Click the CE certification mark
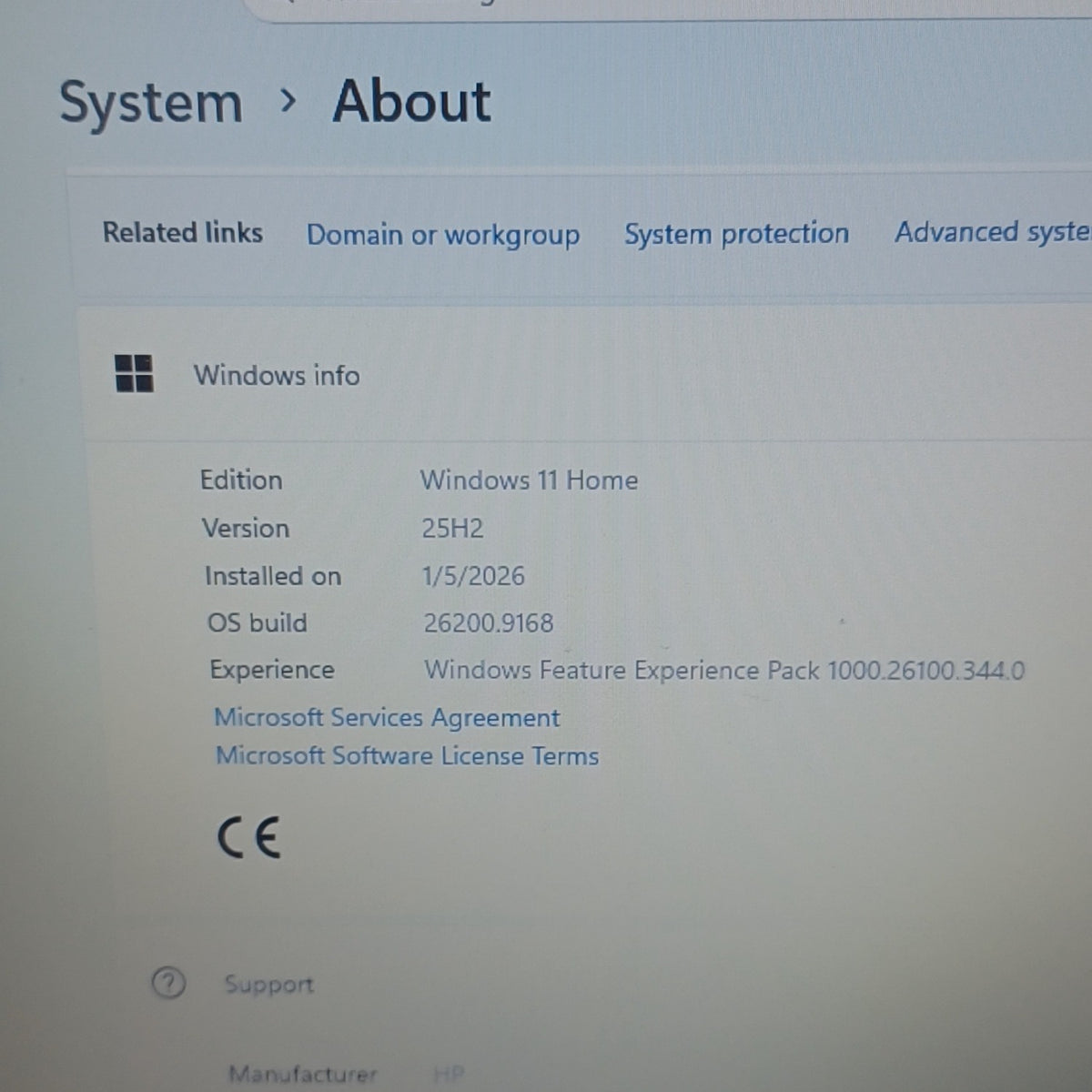1092x1092 pixels. tap(248, 837)
